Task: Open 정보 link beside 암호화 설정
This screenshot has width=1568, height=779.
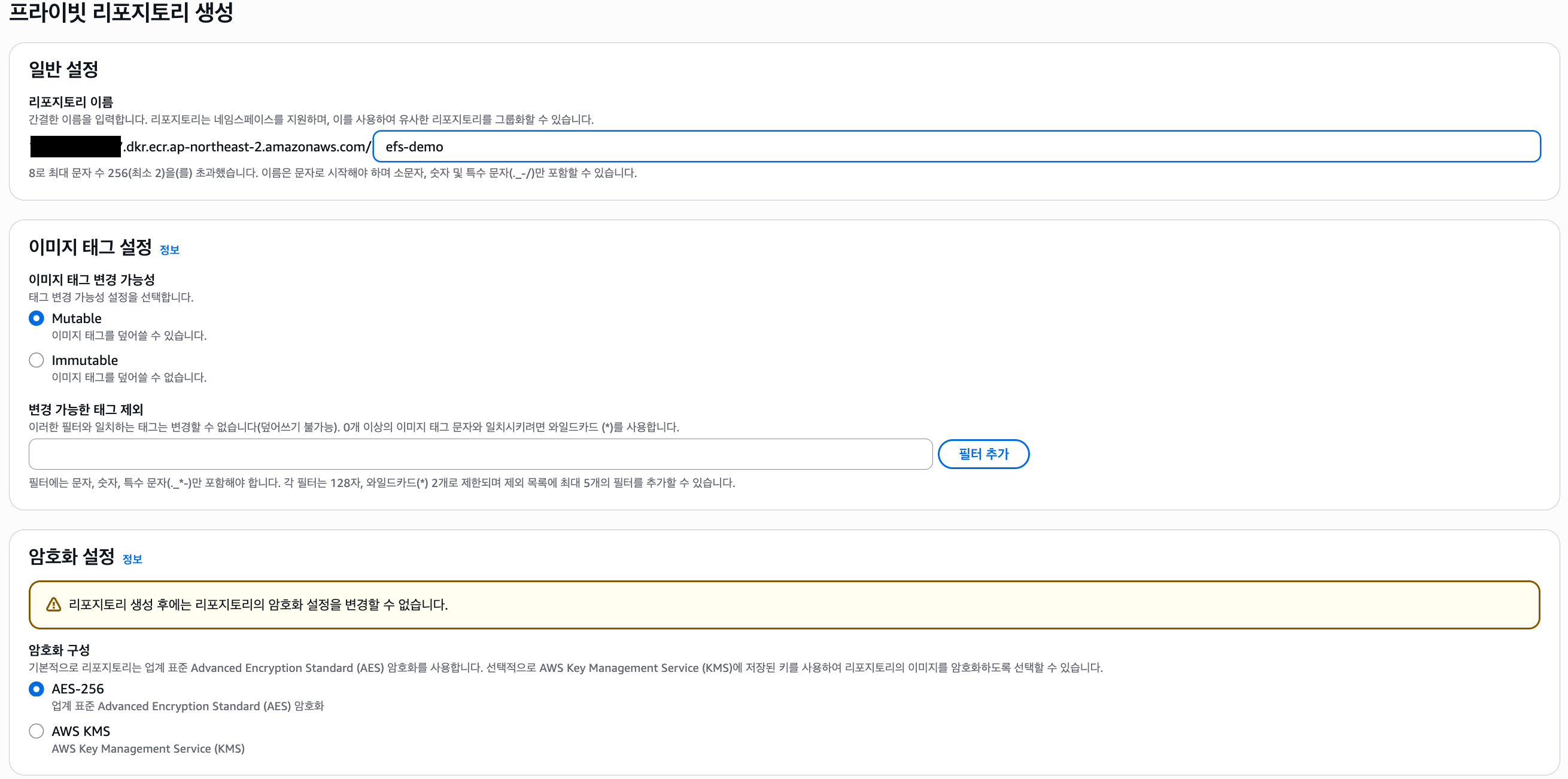Action: (x=132, y=559)
